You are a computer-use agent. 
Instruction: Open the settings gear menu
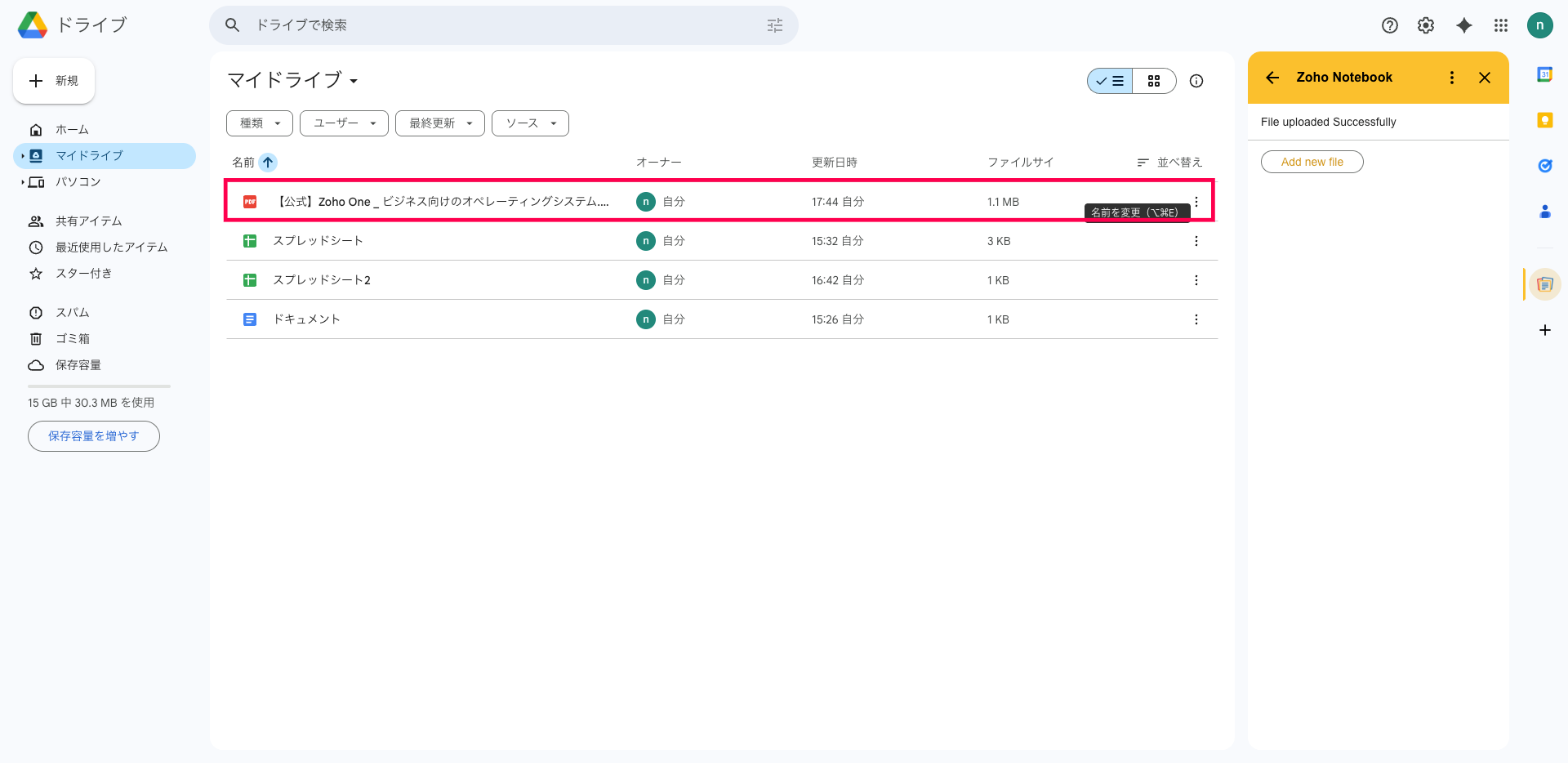[1426, 25]
